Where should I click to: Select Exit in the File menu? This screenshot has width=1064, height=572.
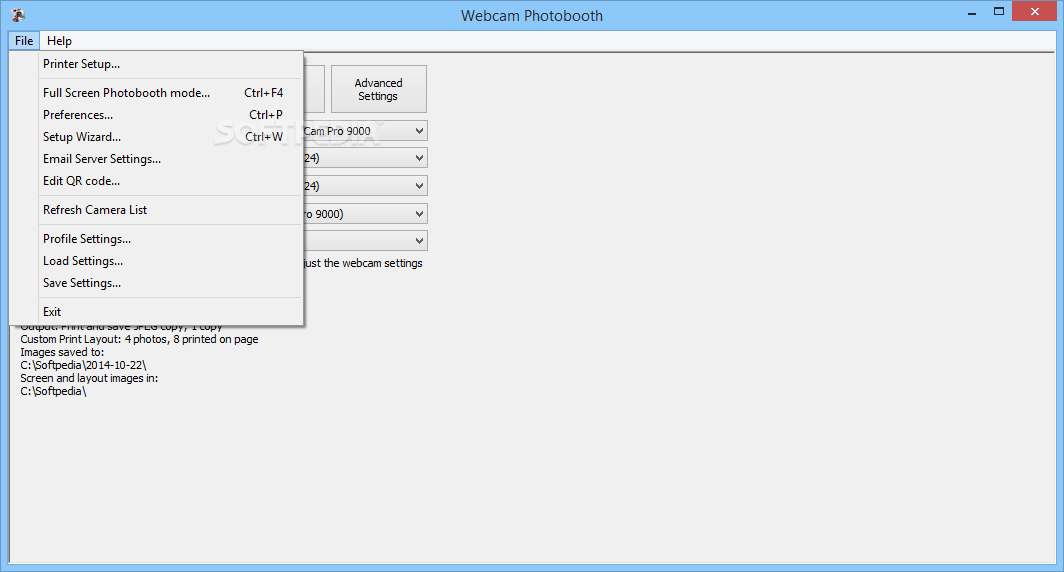(170, 312)
